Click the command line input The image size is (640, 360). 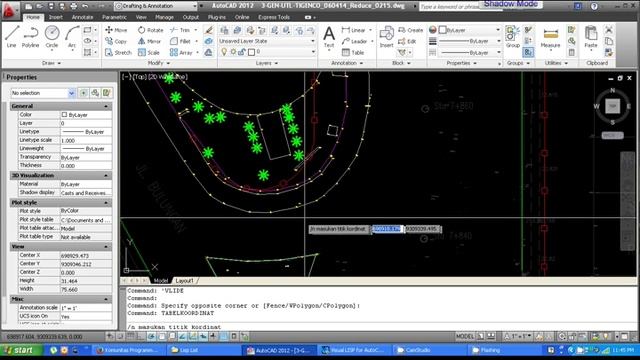(380, 327)
